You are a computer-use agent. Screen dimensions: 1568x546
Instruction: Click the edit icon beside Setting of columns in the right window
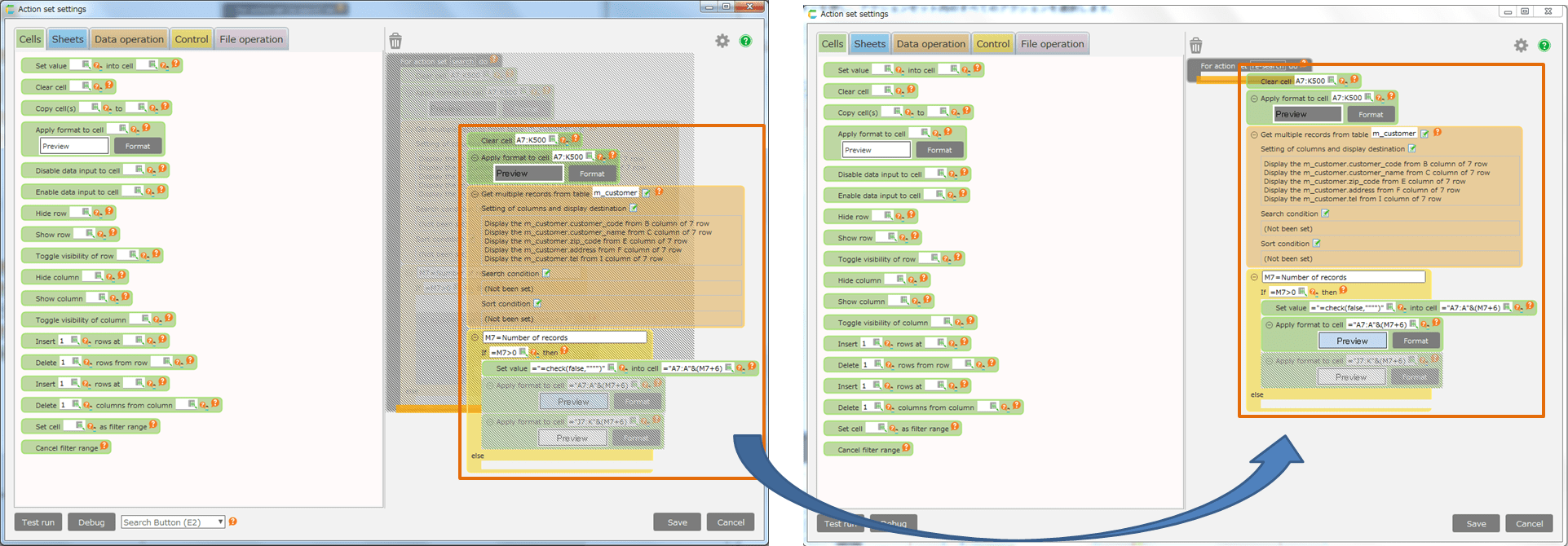click(x=1412, y=148)
